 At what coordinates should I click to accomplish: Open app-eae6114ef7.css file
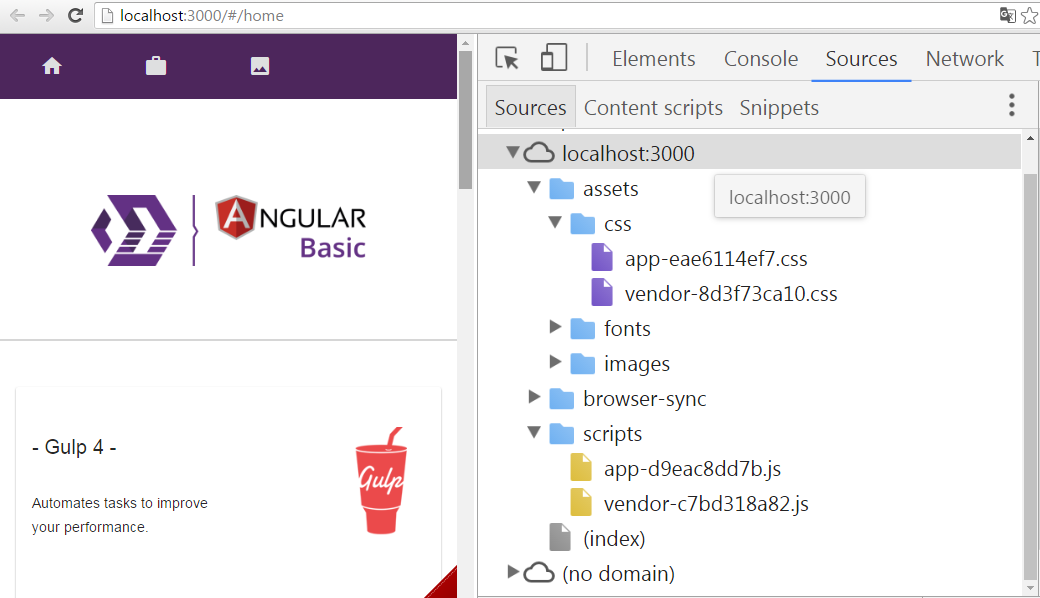(x=716, y=259)
